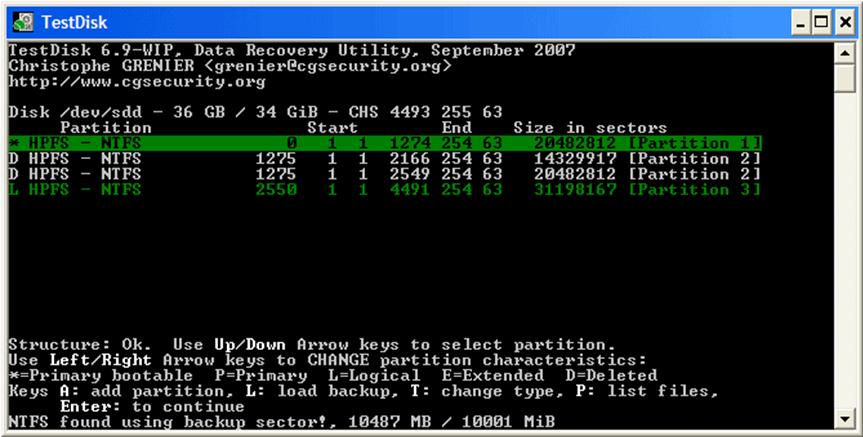The image size is (863, 437).
Task: Click the http://www.cgsecurity.org URL
Action: pos(137,81)
